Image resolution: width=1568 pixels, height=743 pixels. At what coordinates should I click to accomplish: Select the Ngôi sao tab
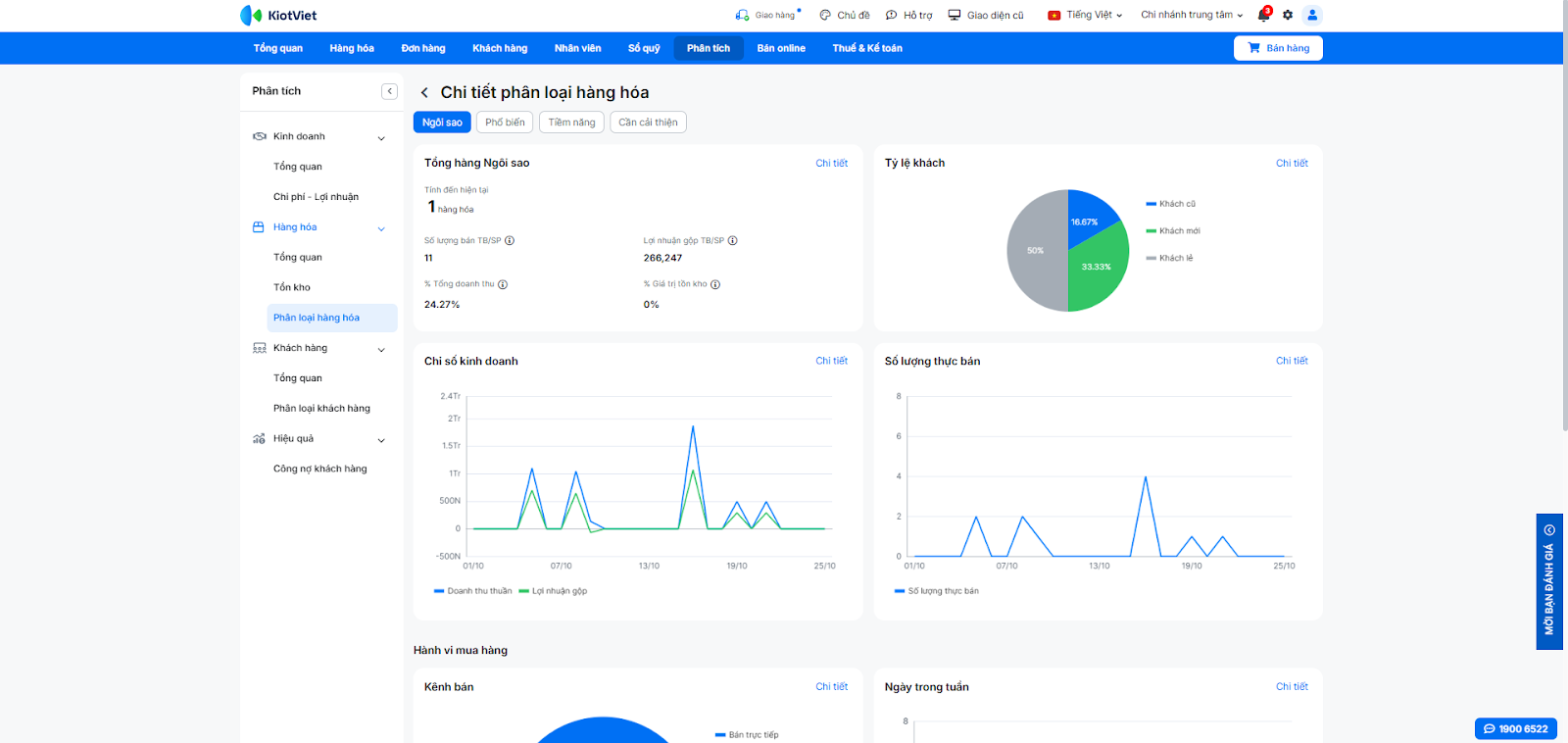pos(442,123)
